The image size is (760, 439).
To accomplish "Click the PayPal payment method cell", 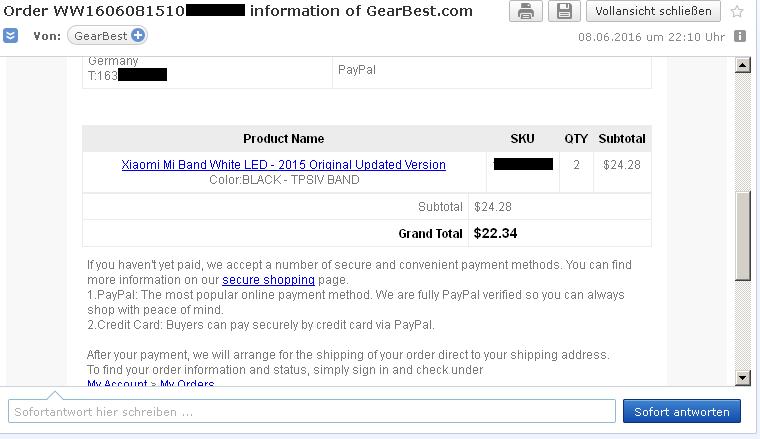I will coord(357,71).
